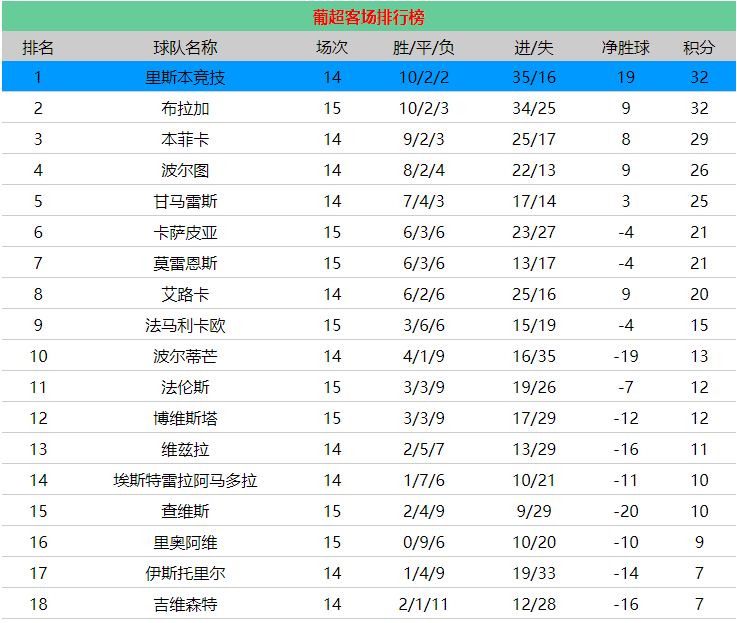
Task: Click the 艾路卡 team name
Action: click(x=185, y=294)
